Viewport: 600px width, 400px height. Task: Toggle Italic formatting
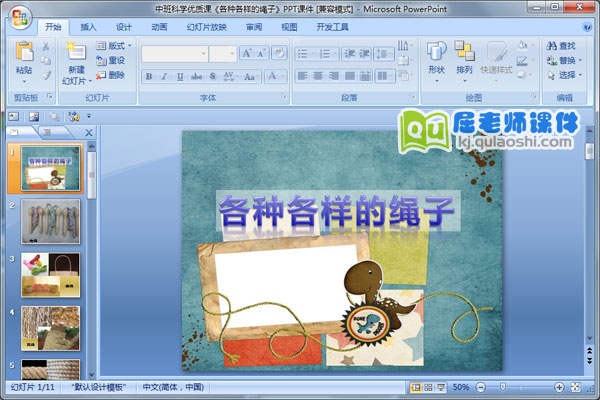pyautogui.click(x=164, y=77)
